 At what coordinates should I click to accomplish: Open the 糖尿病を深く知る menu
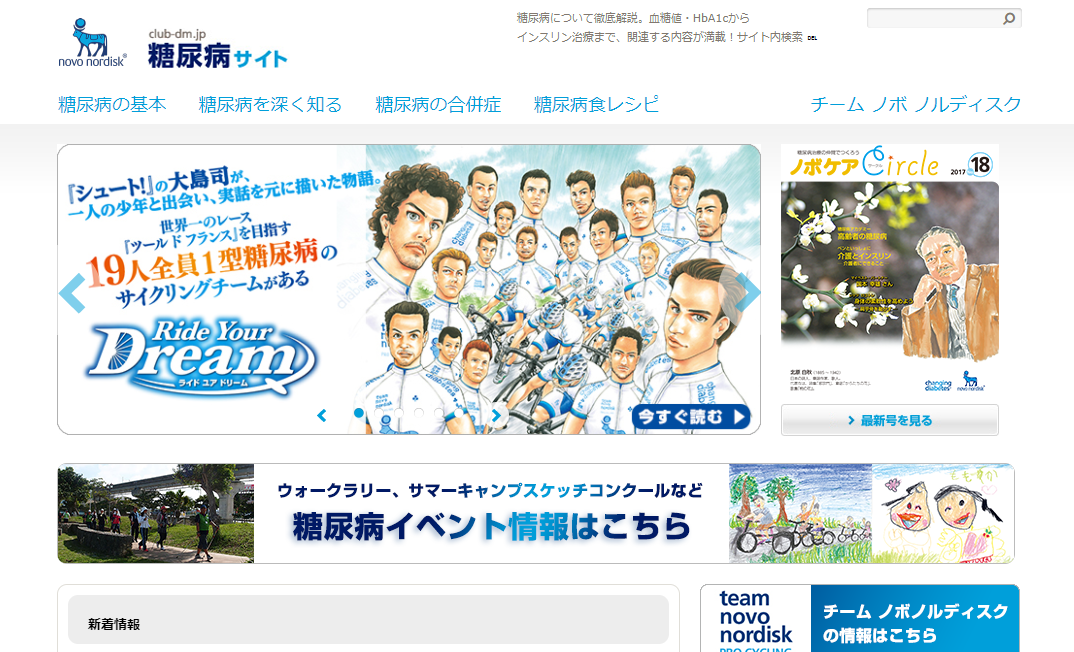click(x=270, y=104)
